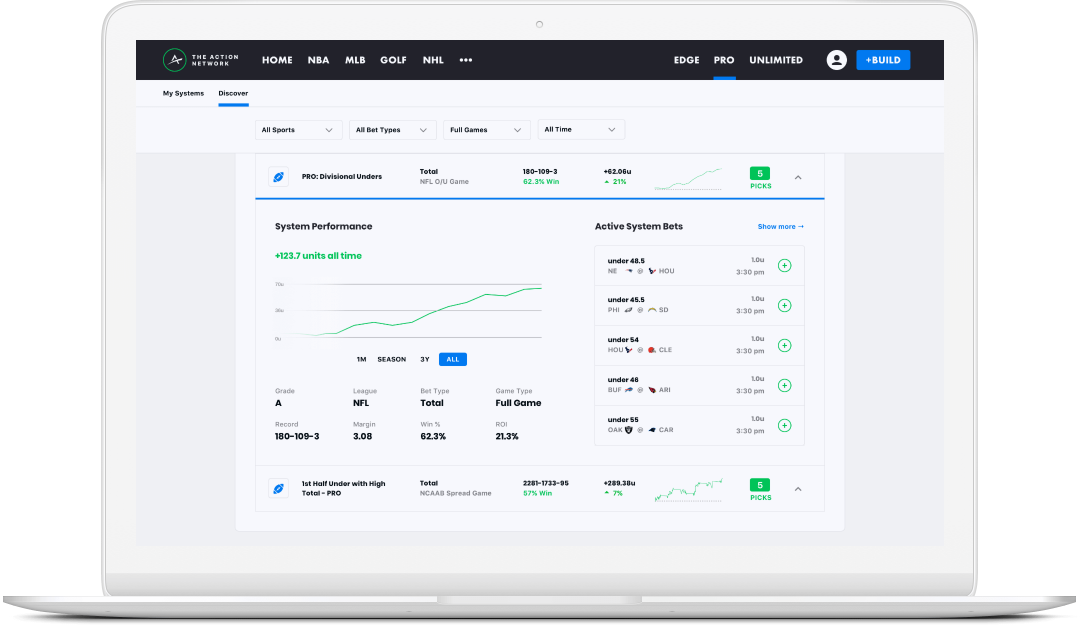Click the Show more link for Active System Bets

(779, 226)
